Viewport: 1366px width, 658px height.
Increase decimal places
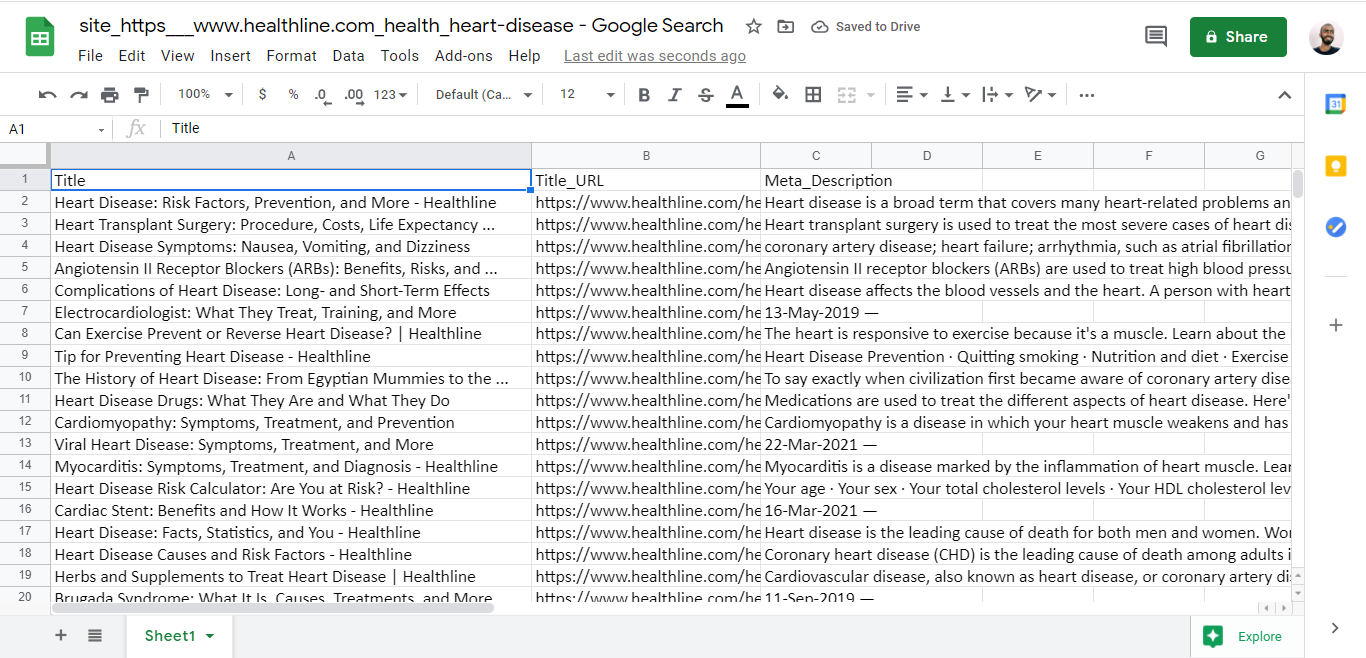coord(353,95)
